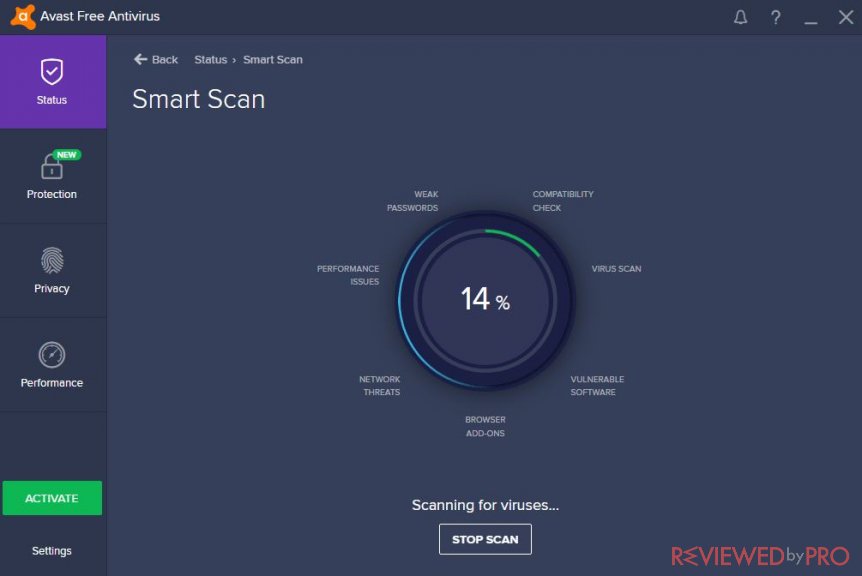
Task: Click the Smart Scan breadcrumb
Action: click(x=273, y=59)
